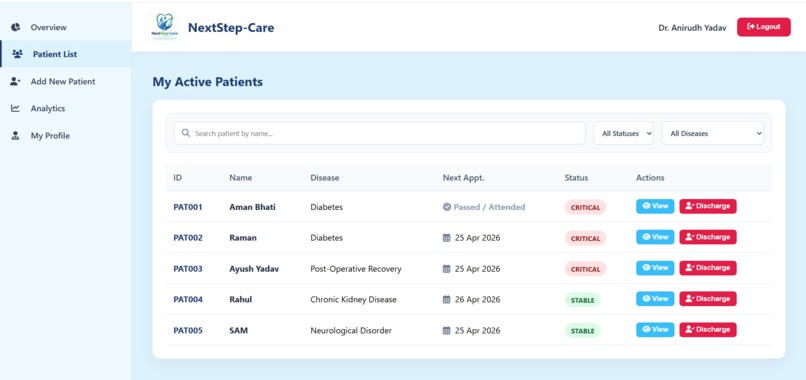Viewport: 806px width, 380px height.
Task: Click the Overview pie chart icon
Action: pyautogui.click(x=16, y=27)
